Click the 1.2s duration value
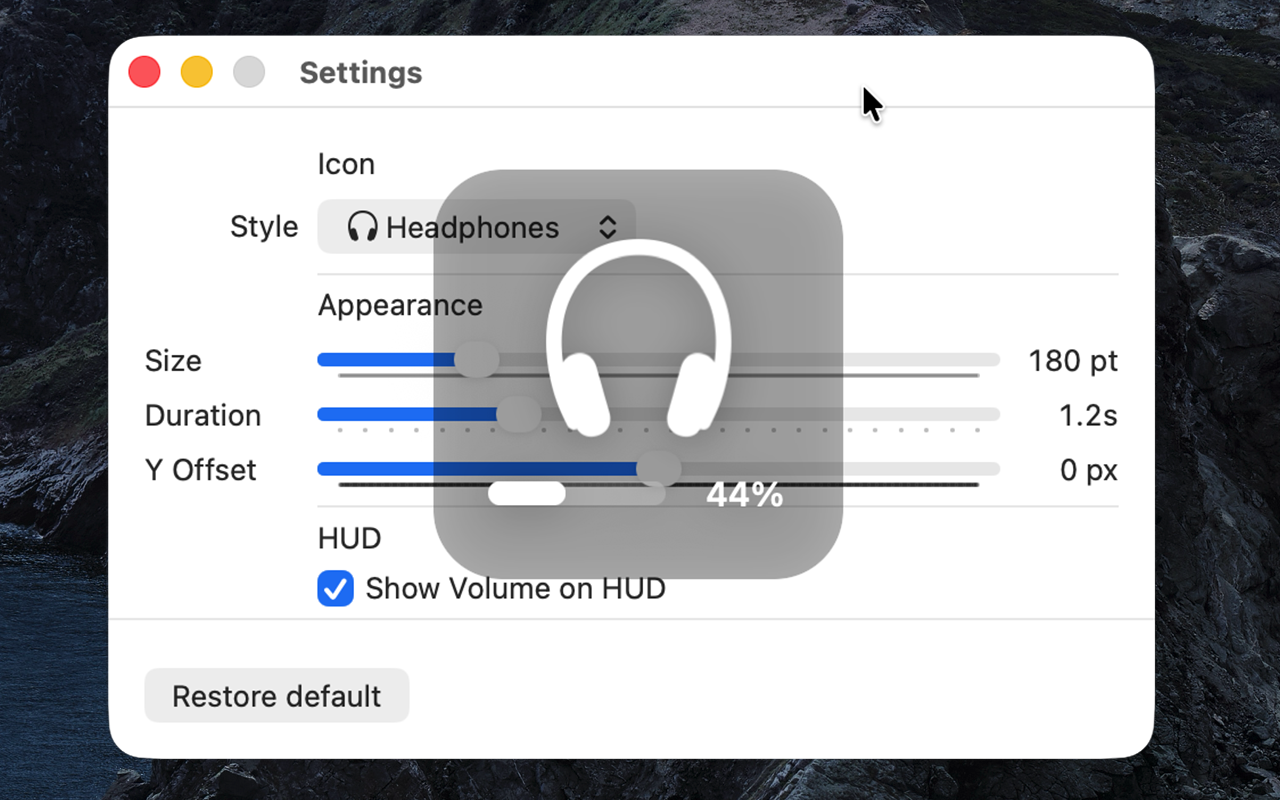 tap(1088, 415)
